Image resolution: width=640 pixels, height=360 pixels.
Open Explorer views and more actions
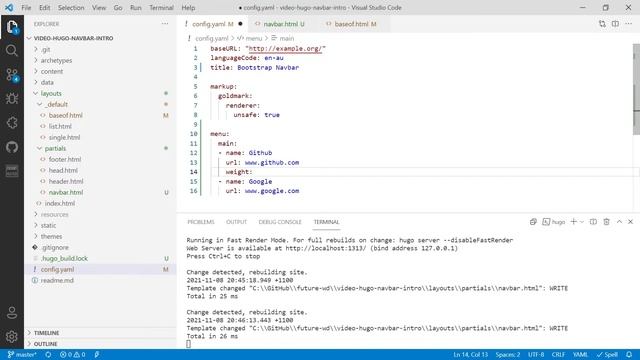164,24
